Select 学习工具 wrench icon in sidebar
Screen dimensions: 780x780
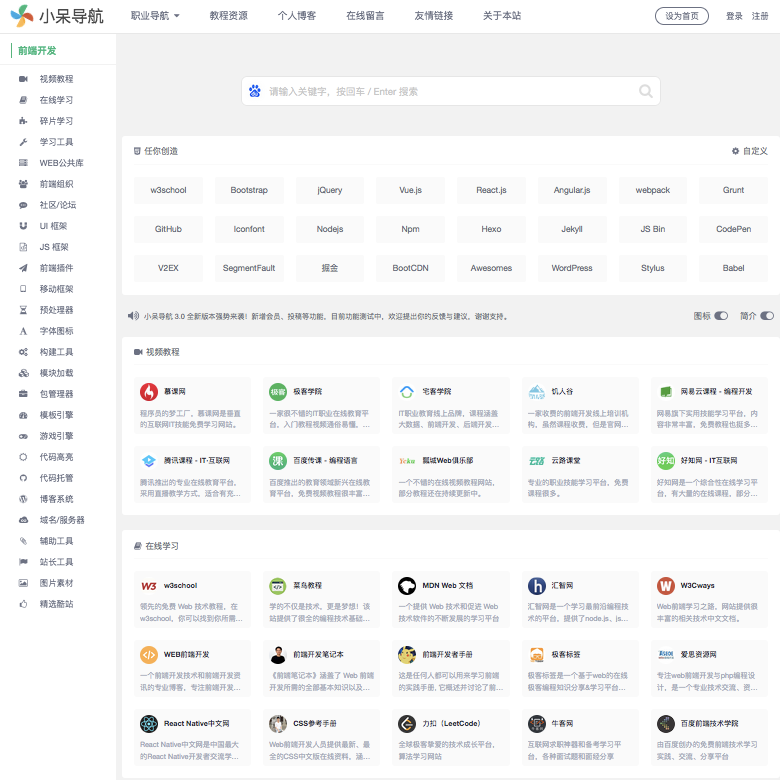pyautogui.click(x=23, y=142)
